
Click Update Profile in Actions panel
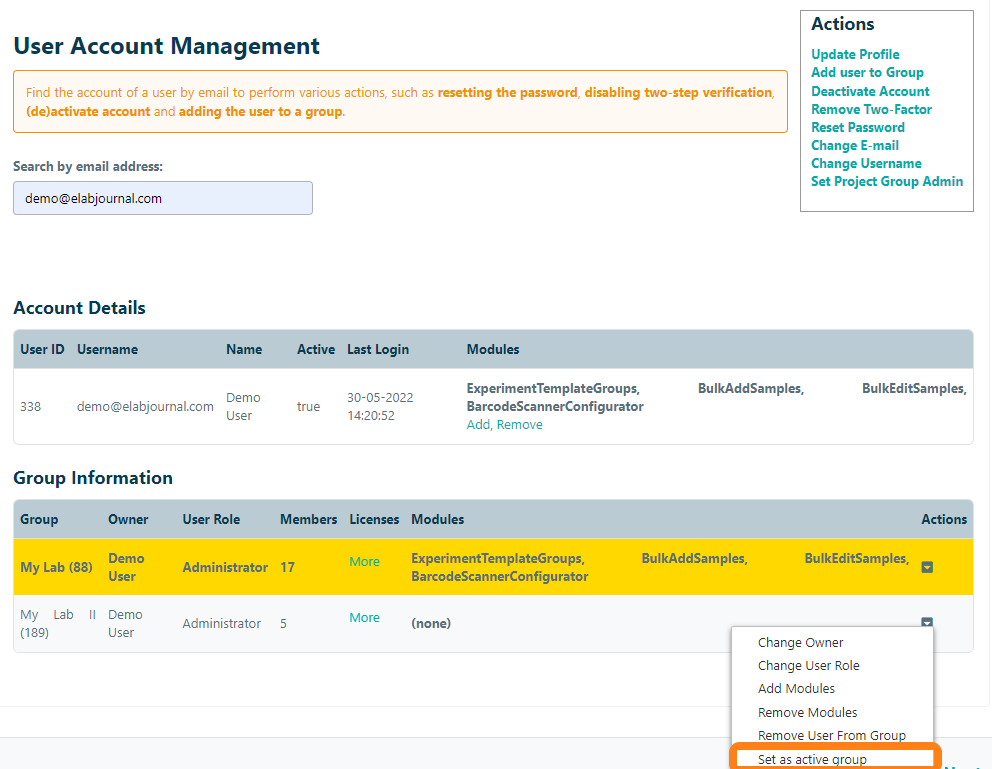pyautogui.click(x=855, y=54)
